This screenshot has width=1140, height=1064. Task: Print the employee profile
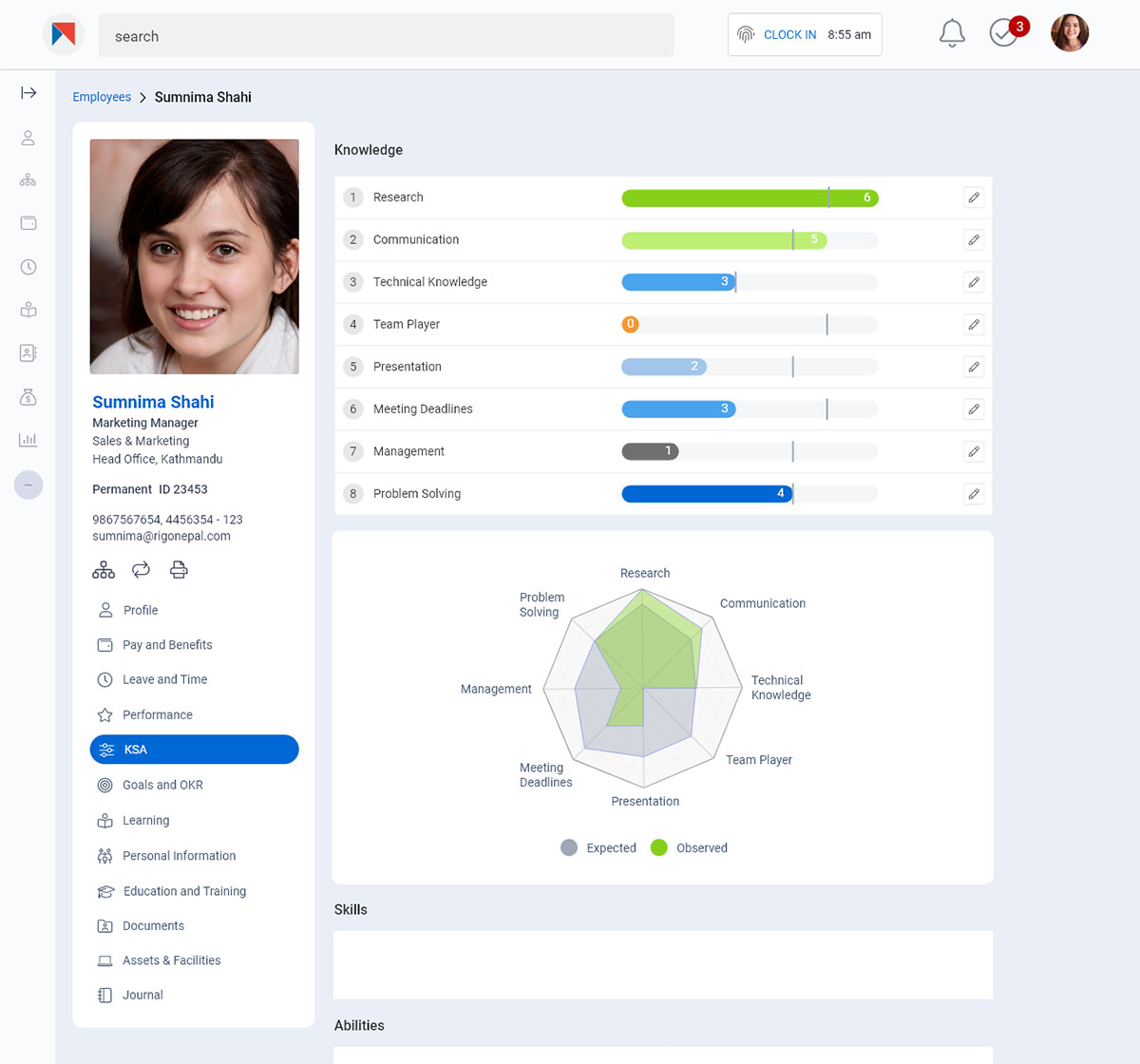pos(179,568)
